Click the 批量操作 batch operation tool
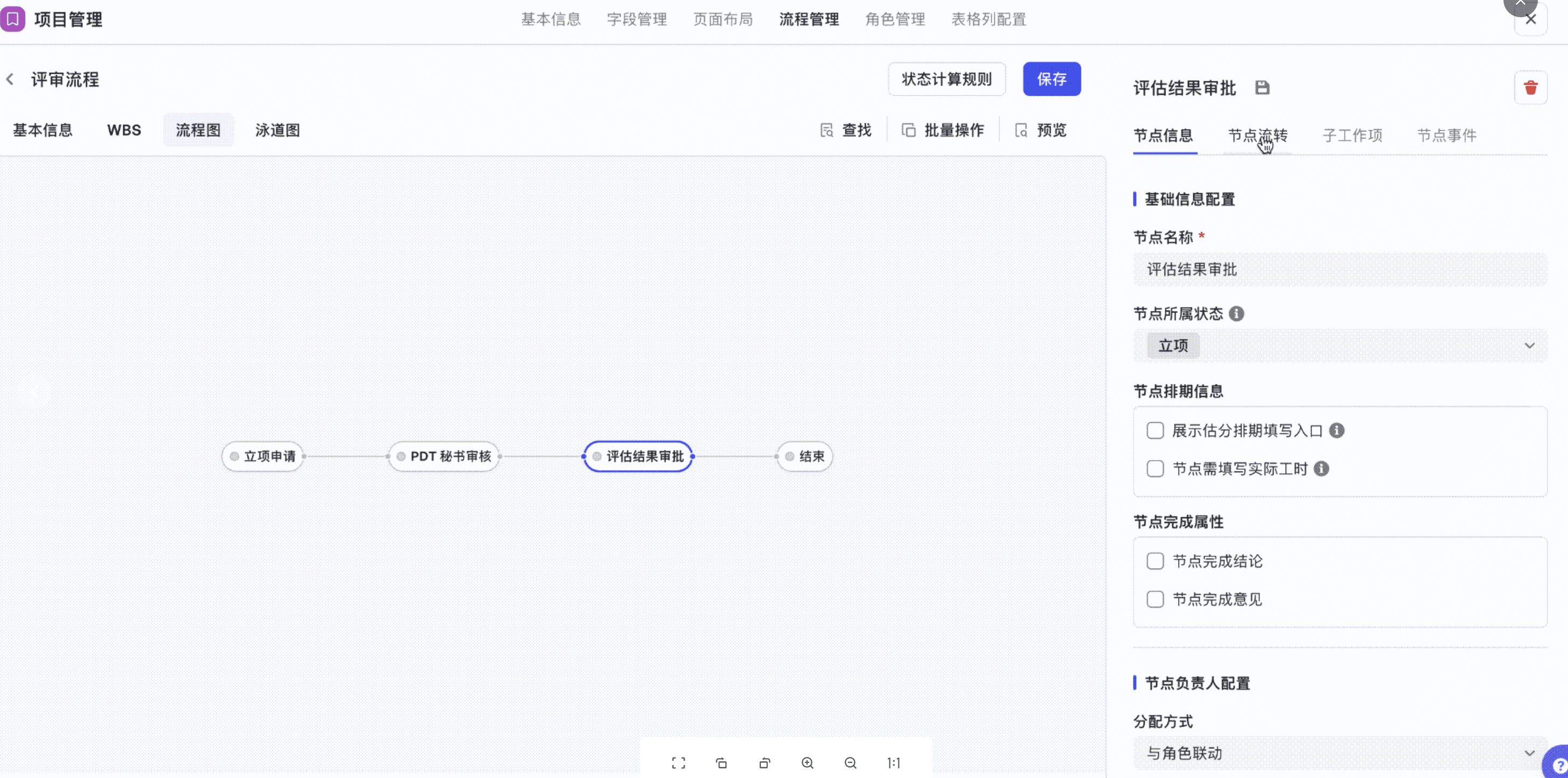 [942, 130]
